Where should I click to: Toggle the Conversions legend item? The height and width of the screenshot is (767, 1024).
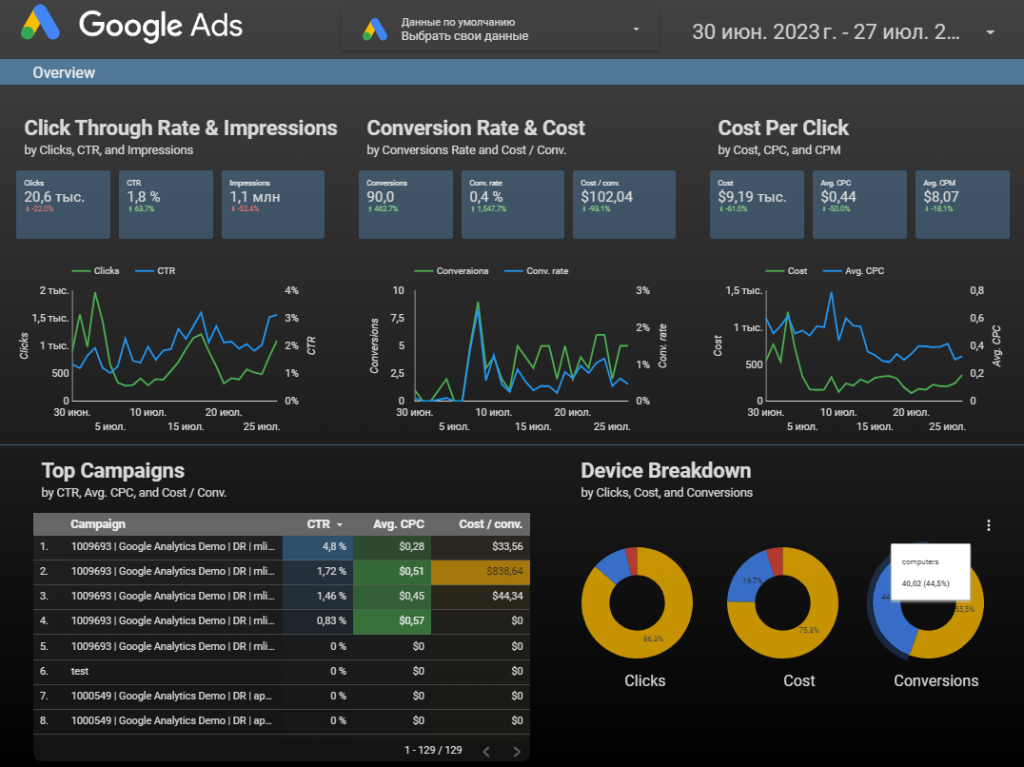451,270
